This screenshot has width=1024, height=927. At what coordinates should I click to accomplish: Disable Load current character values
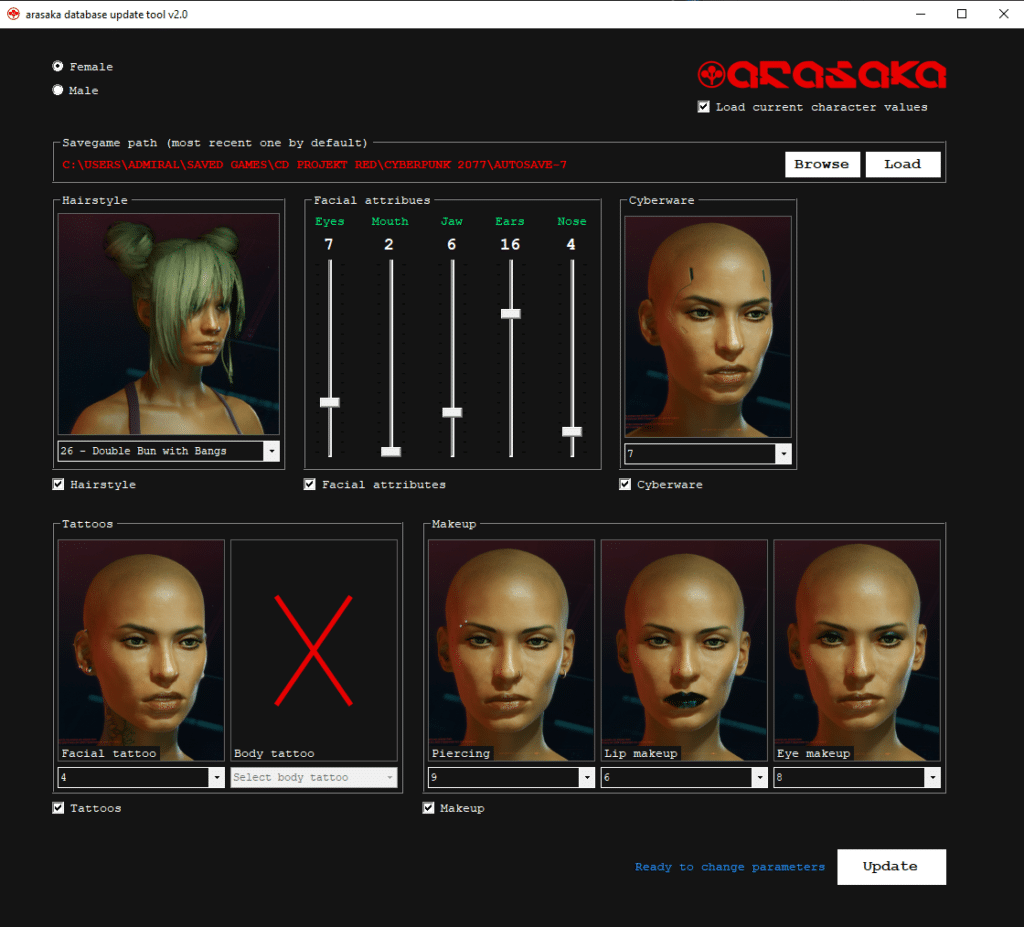tap(703, 107)
